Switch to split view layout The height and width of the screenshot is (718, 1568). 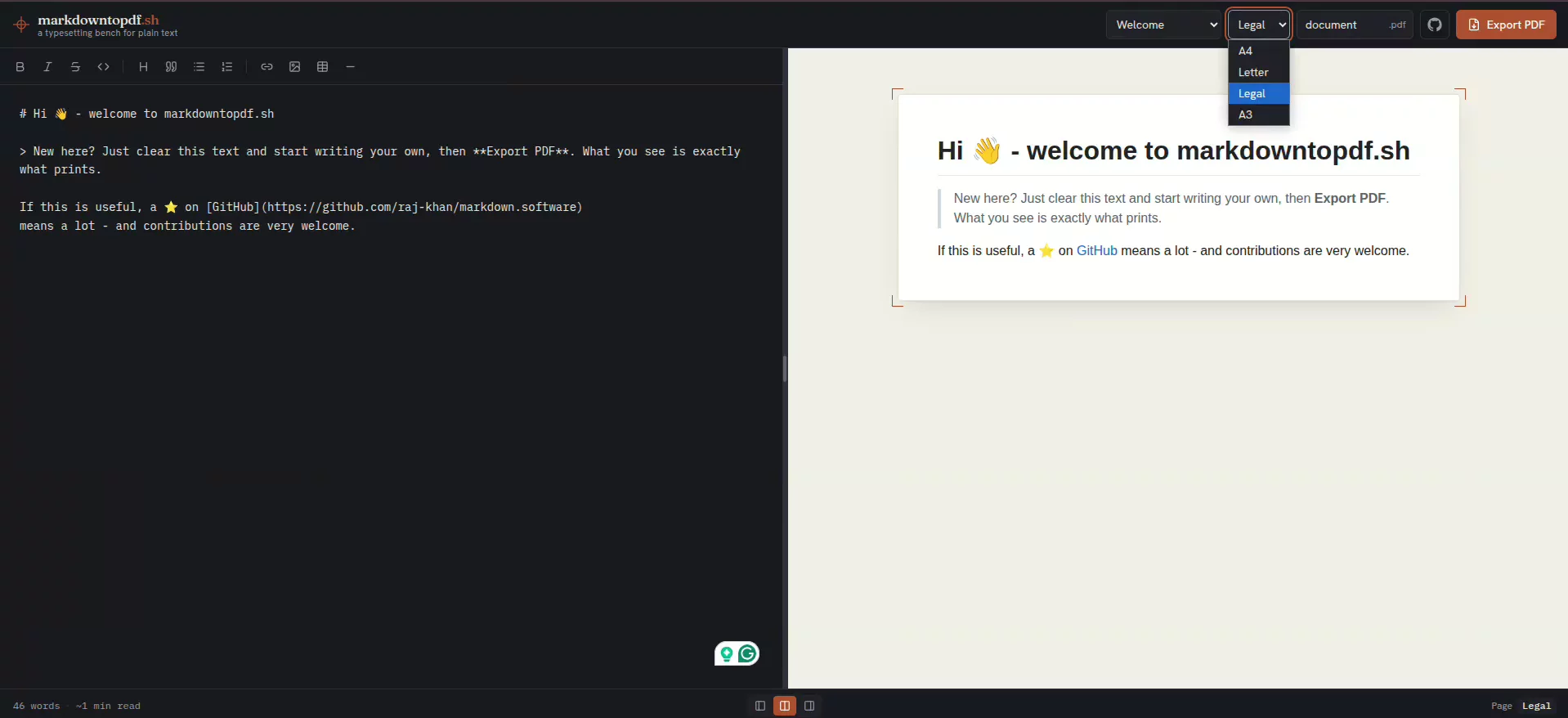point(785,706)
